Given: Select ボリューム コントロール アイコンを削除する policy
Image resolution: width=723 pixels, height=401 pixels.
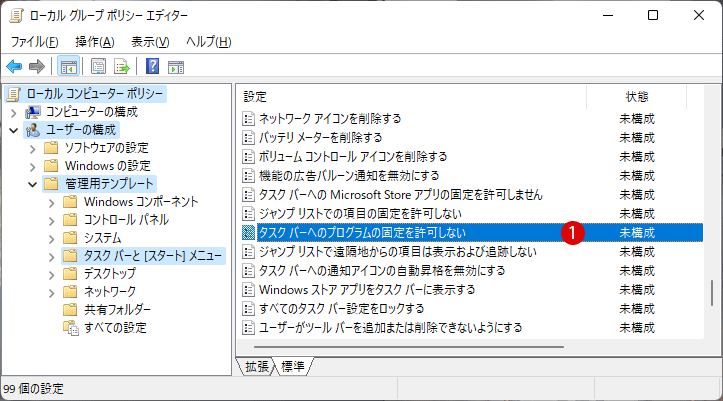Looking at the screenshot, I should [x=353, y=157].
